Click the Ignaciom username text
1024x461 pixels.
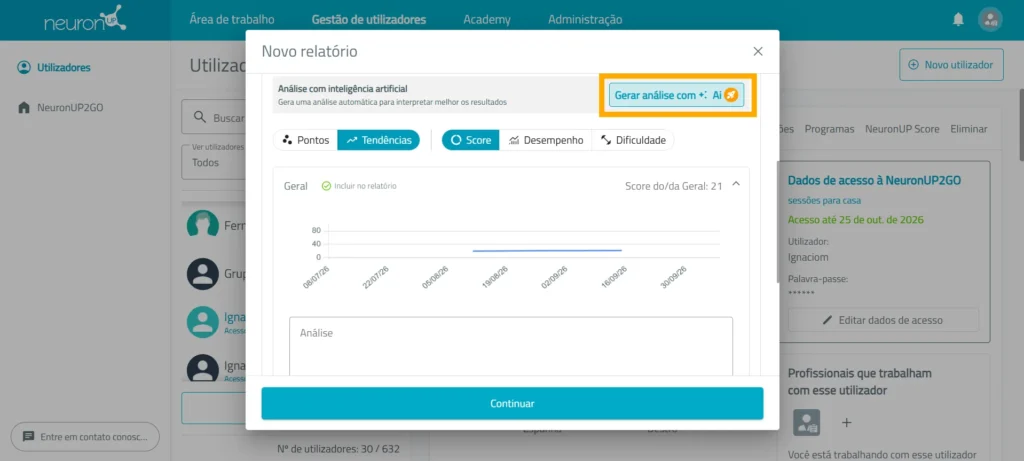(x=808, y=257)
